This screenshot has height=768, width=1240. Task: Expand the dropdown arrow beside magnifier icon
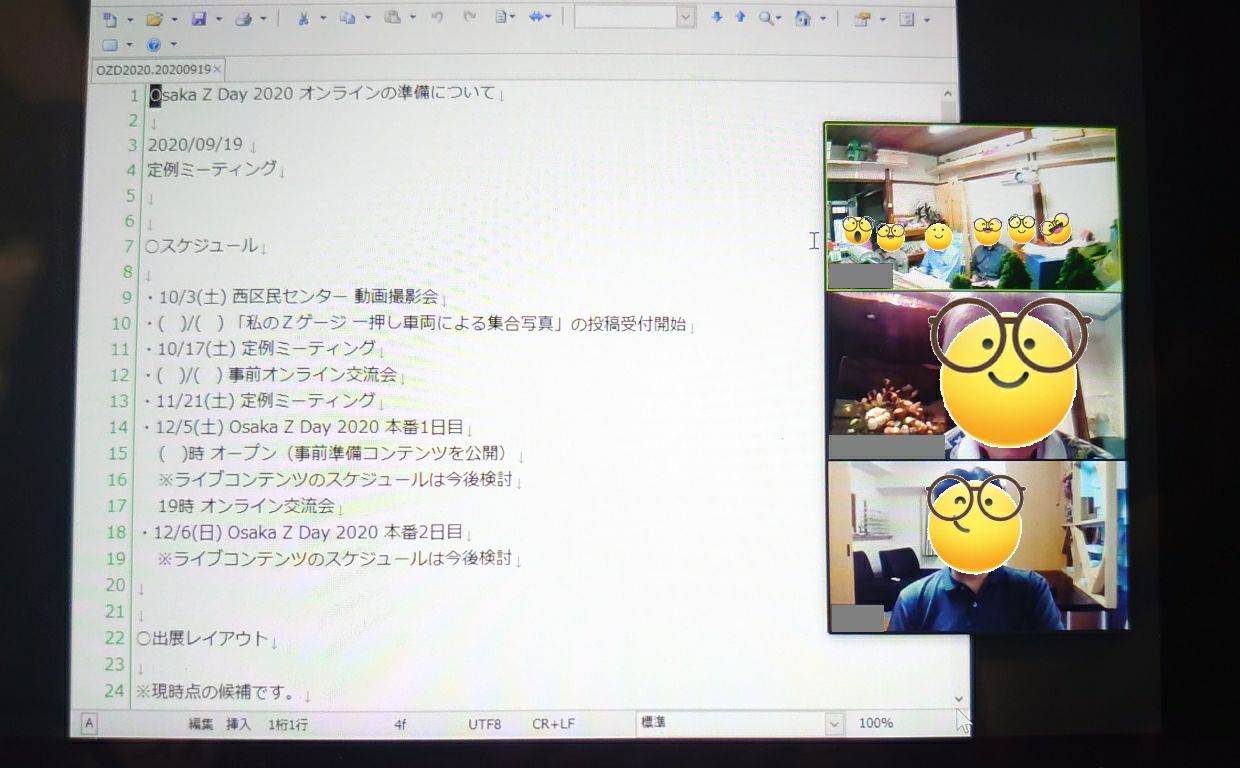pos(779,19)
